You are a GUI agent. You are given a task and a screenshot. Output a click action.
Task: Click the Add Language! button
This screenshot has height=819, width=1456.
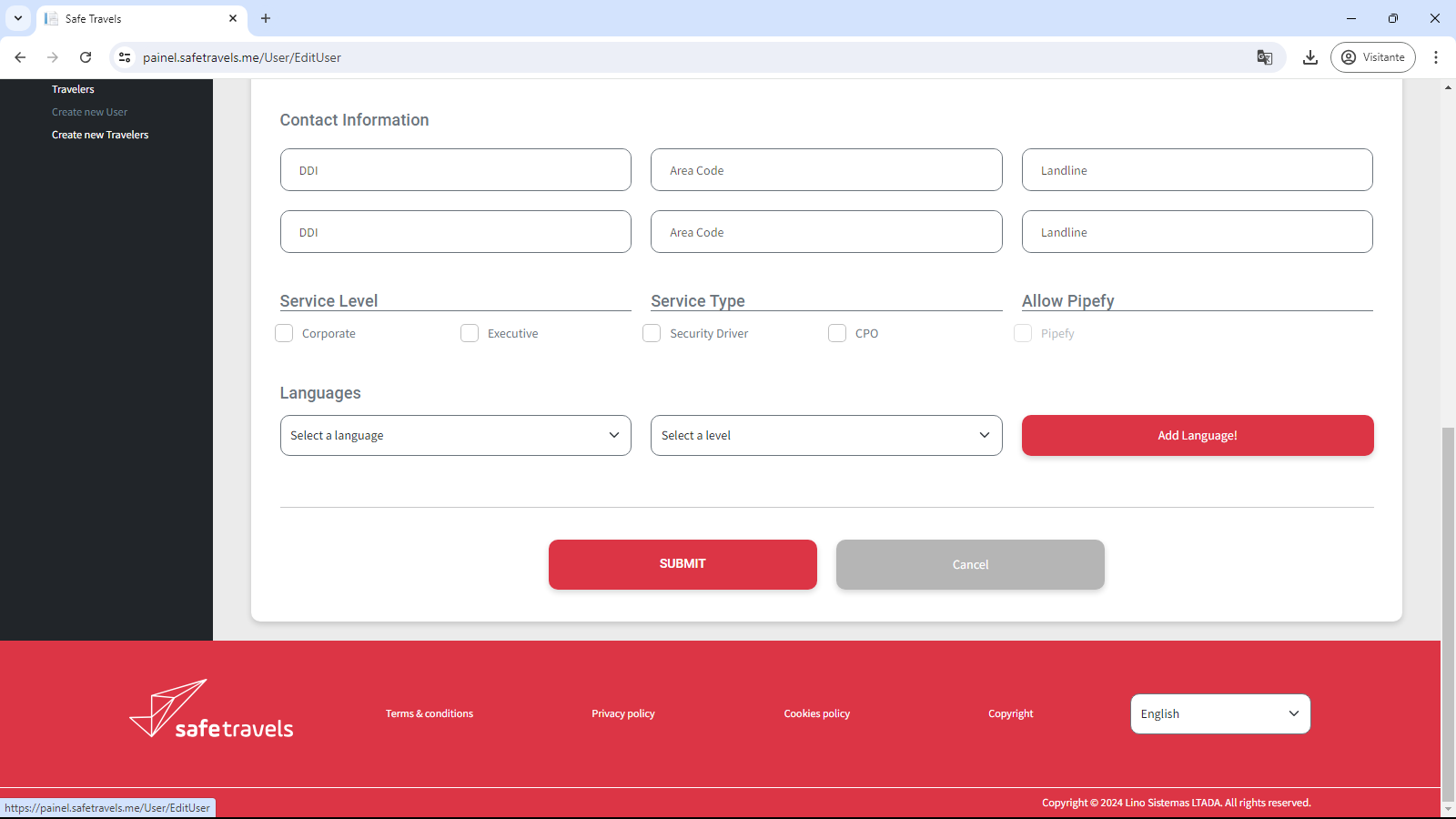1197,436
